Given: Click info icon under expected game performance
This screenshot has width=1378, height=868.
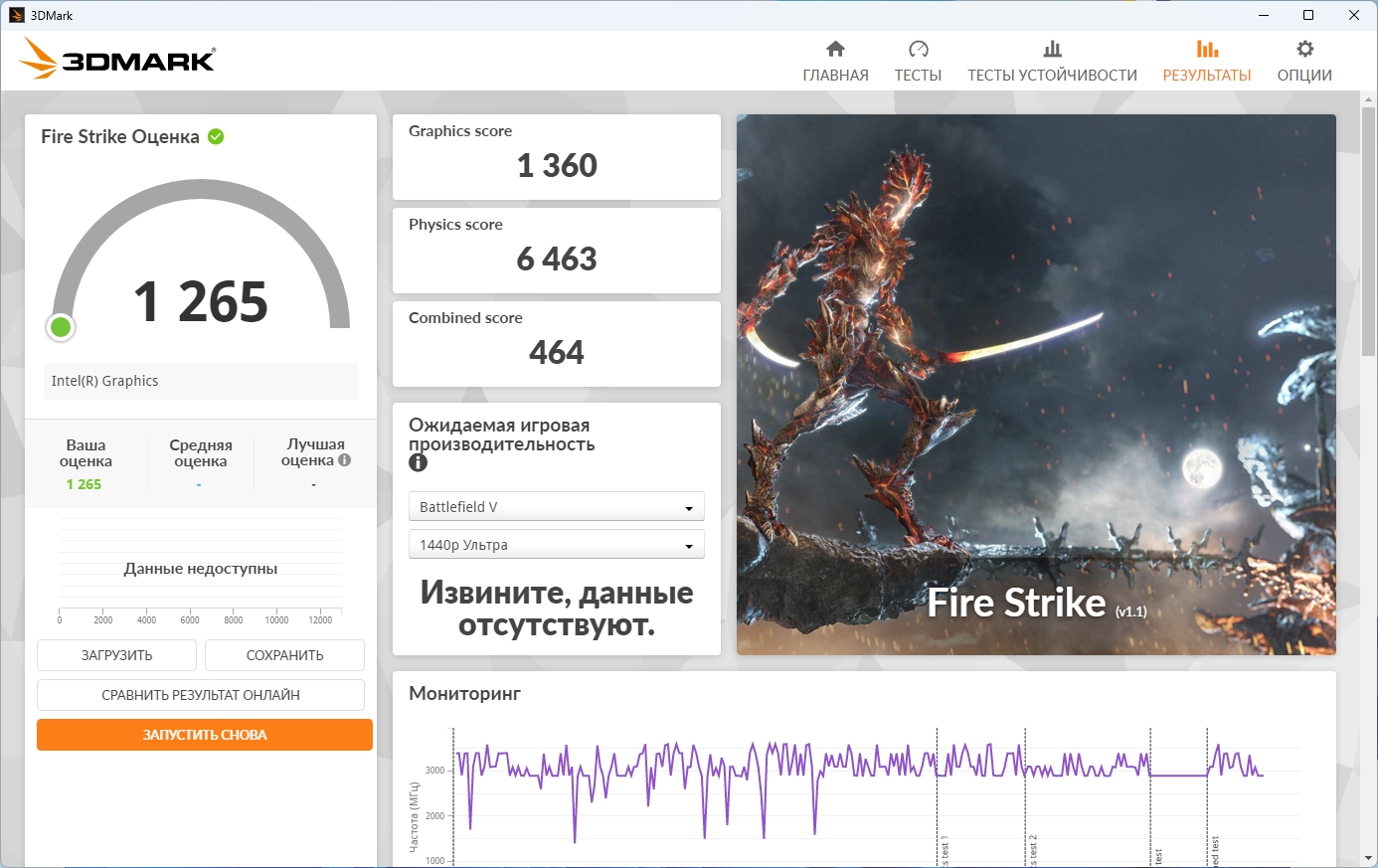Looking at the screenshot, I should click(x=418, y=463).
